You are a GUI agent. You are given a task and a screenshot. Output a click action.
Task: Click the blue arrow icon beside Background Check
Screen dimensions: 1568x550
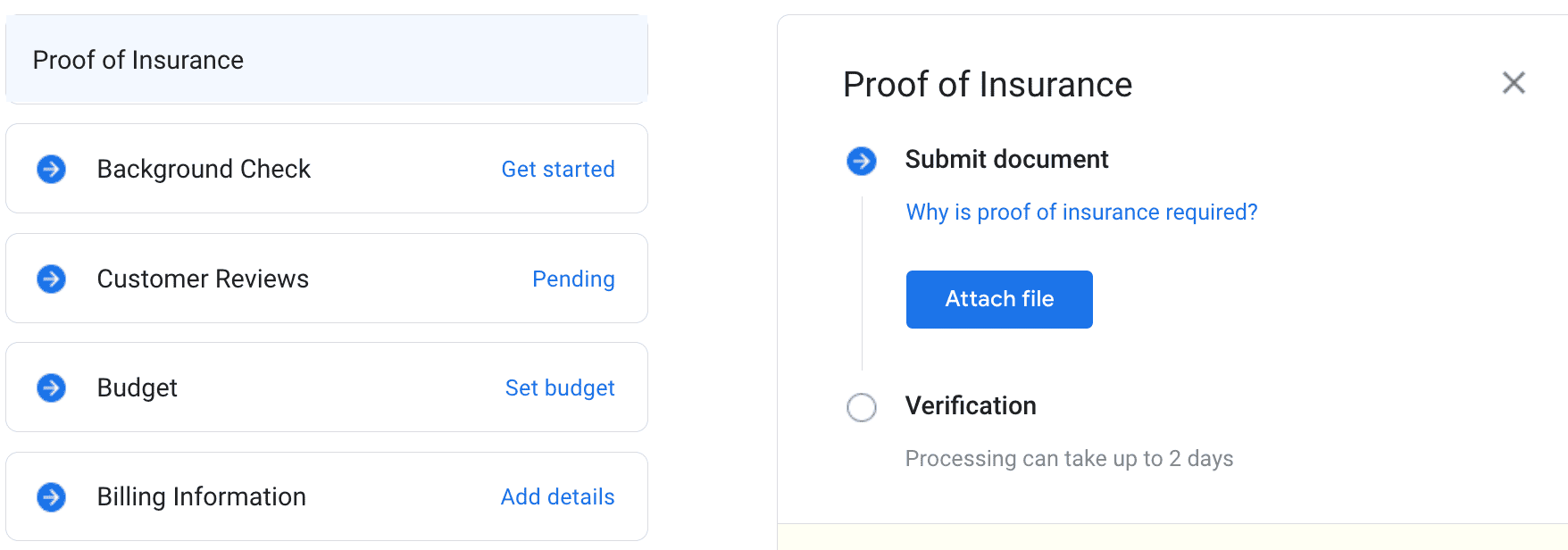(51, 168)
